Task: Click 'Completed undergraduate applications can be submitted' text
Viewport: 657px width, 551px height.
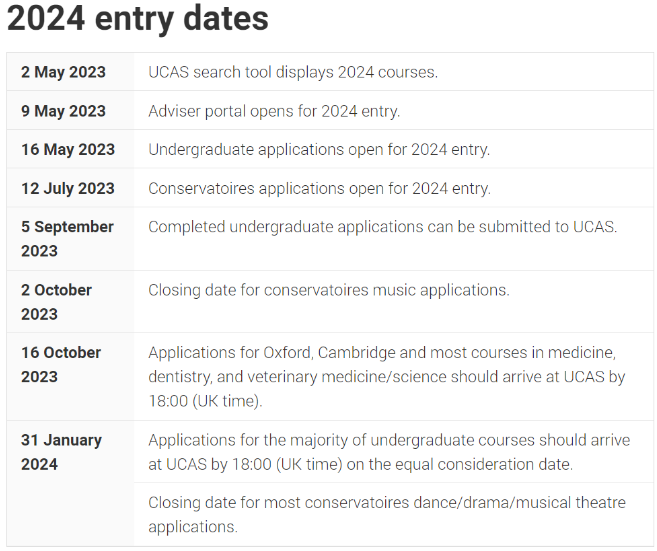Action: (382, 227)
